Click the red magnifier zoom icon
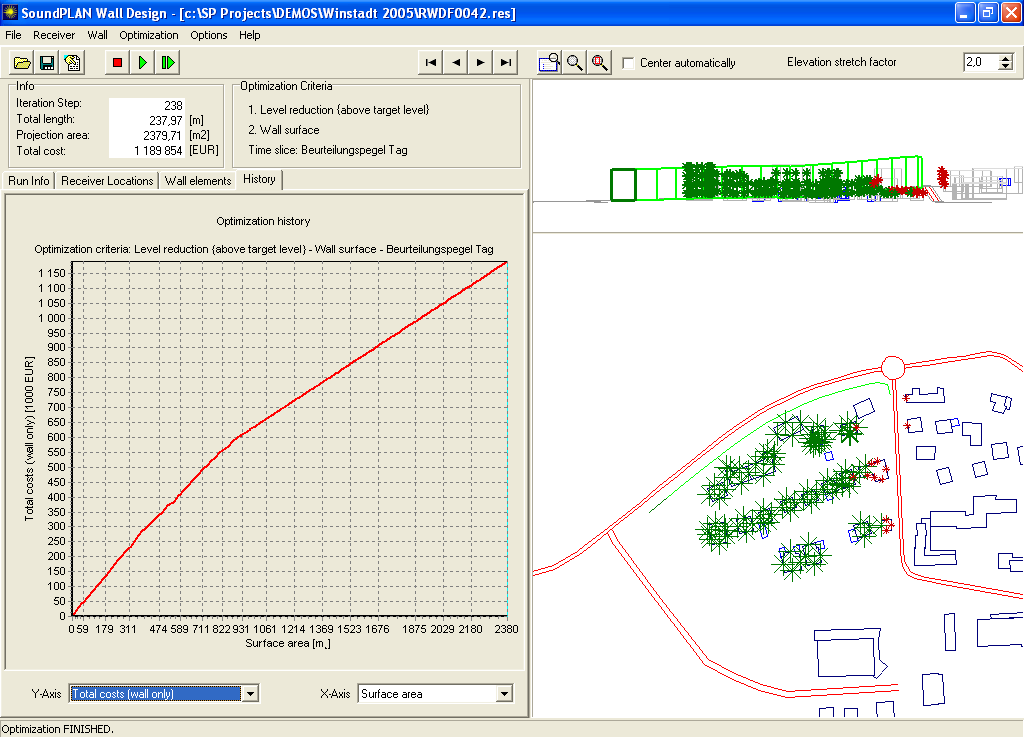Screen dimensions: 1028x738 (599, 63)
